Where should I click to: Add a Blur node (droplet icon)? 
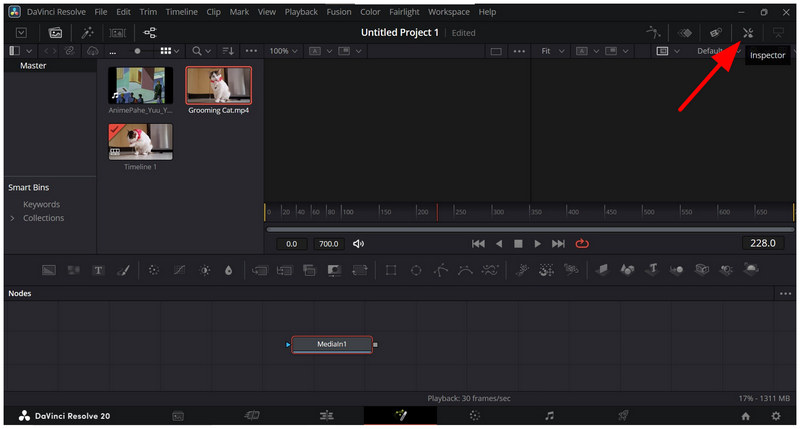[229, 270]
